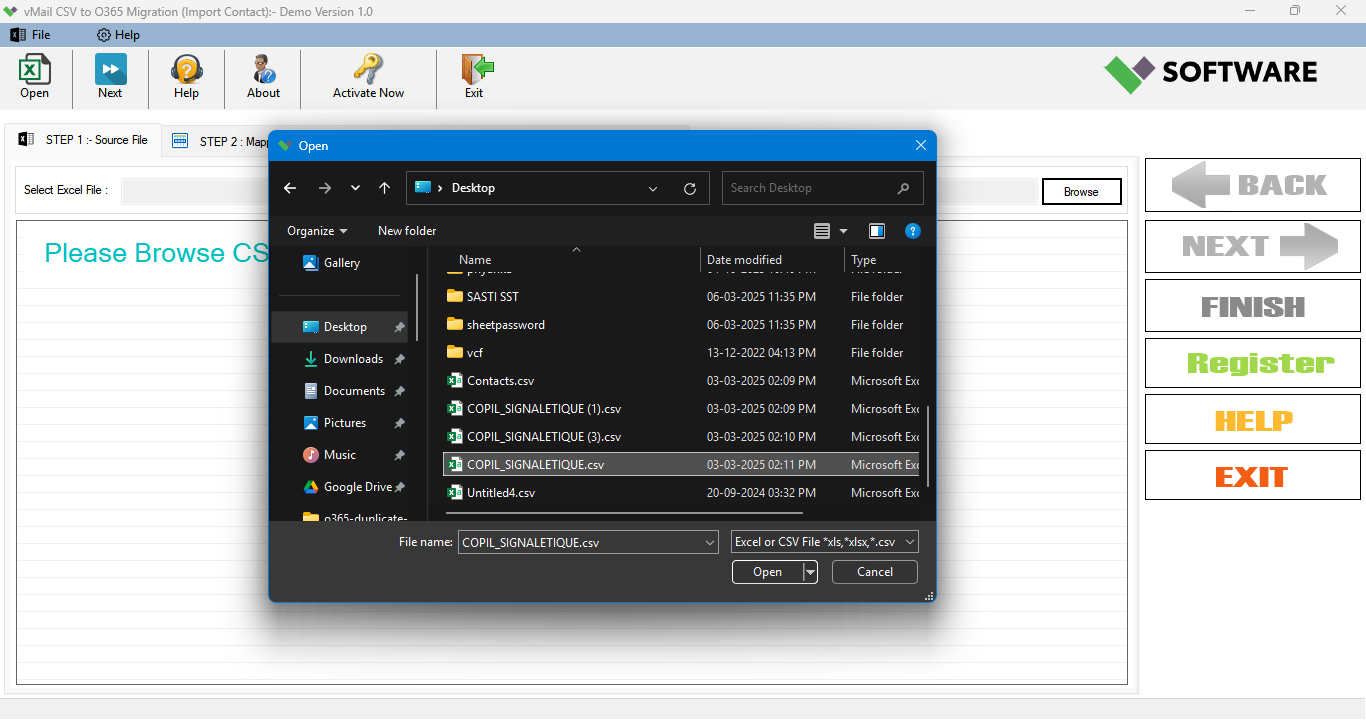The width and height of the screenshot is (1366, 720).
Task: Select the Contacts.csv file
Action: [x=680, y=381]
